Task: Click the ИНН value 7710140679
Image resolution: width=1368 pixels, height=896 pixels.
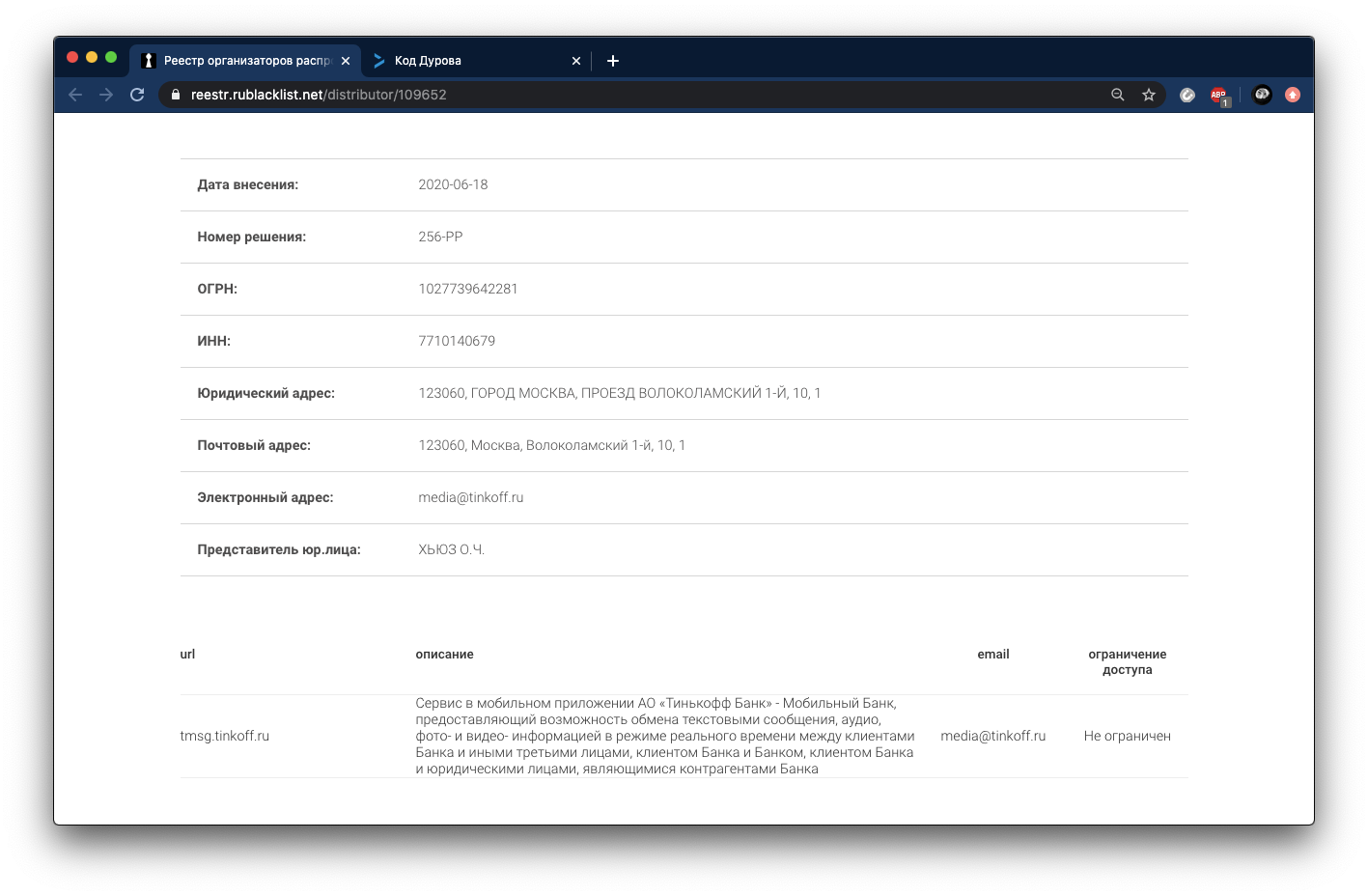Action: pos(457,341)
